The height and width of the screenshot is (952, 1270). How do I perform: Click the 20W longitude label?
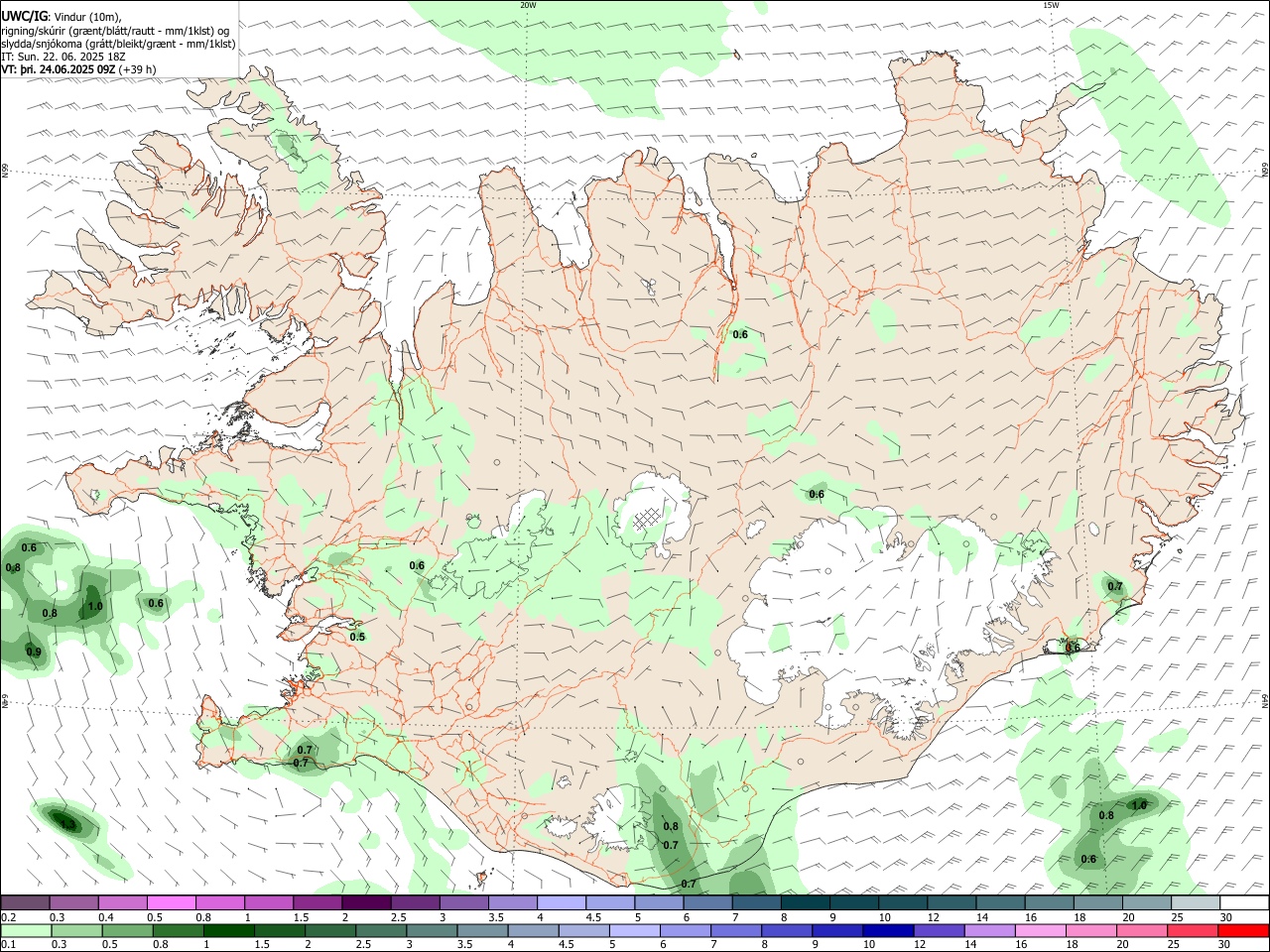pyautogui.click(x=528, y=5)
